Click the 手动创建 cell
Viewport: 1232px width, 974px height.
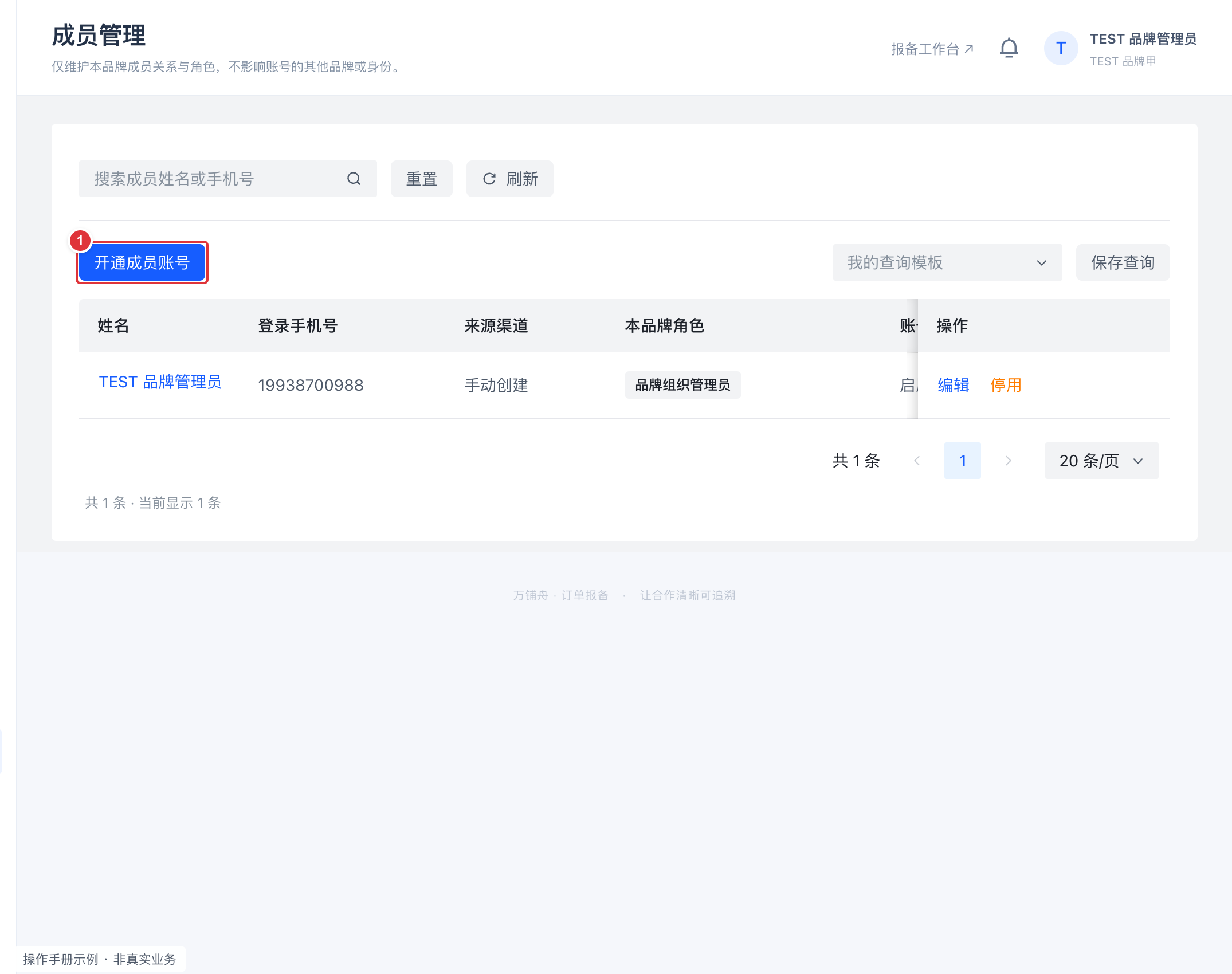(496, 385)
